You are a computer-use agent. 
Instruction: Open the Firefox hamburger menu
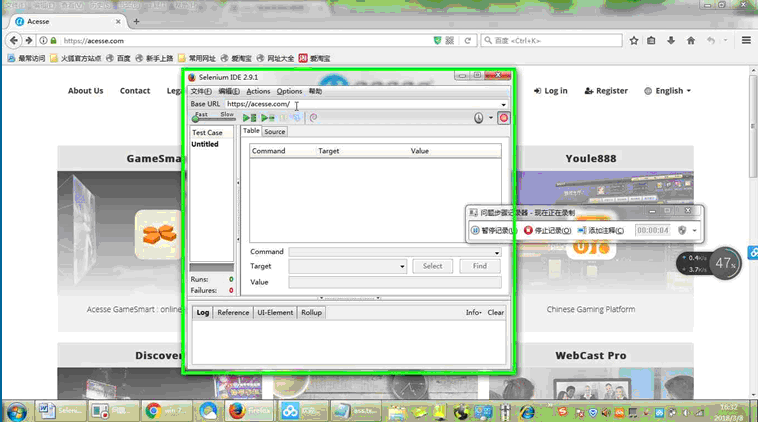(746, 41)
